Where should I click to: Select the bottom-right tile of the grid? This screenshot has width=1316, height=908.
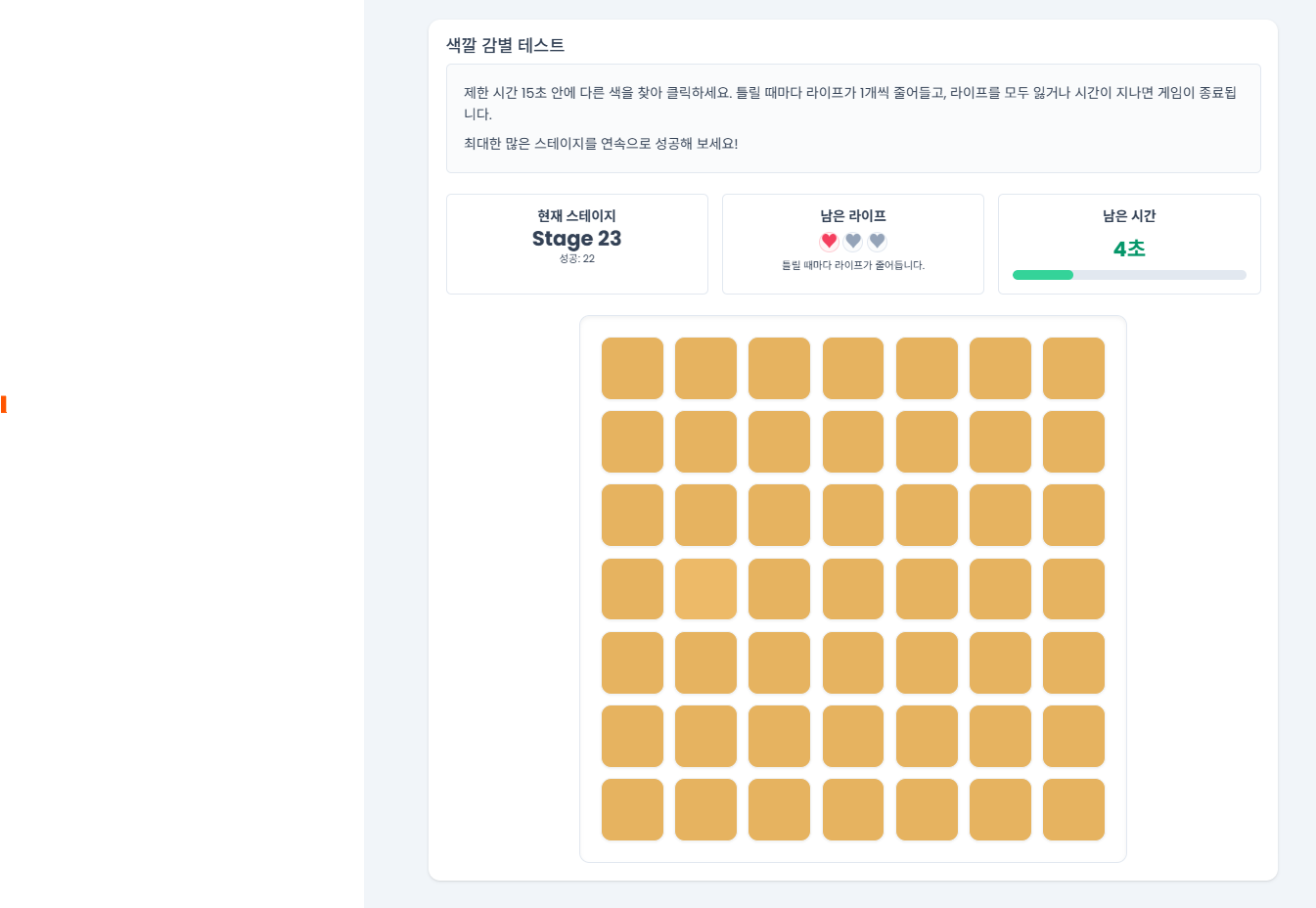coord(1073,809)
